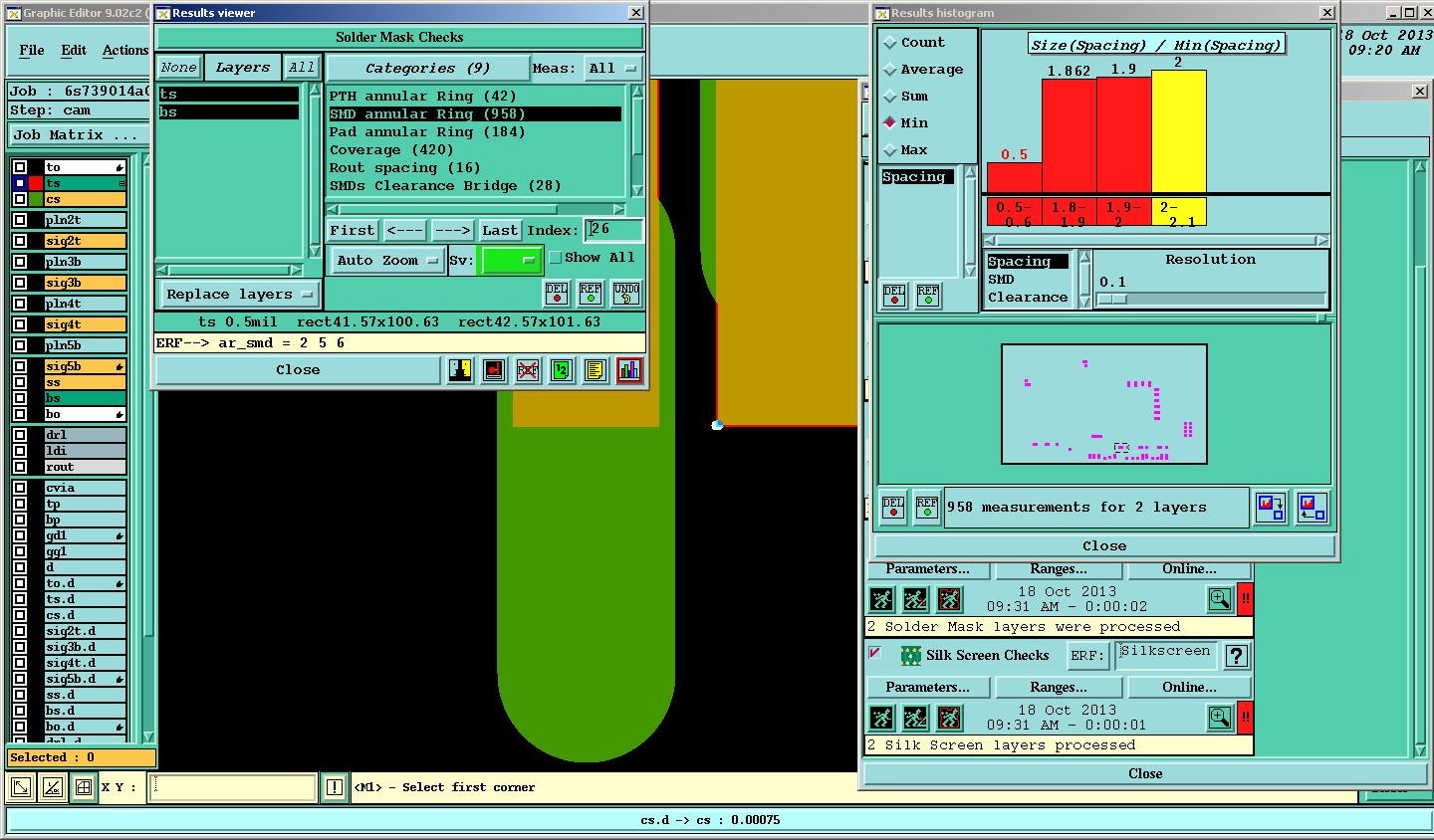
Task: Click green page icon marked 12
Action: 562,370
